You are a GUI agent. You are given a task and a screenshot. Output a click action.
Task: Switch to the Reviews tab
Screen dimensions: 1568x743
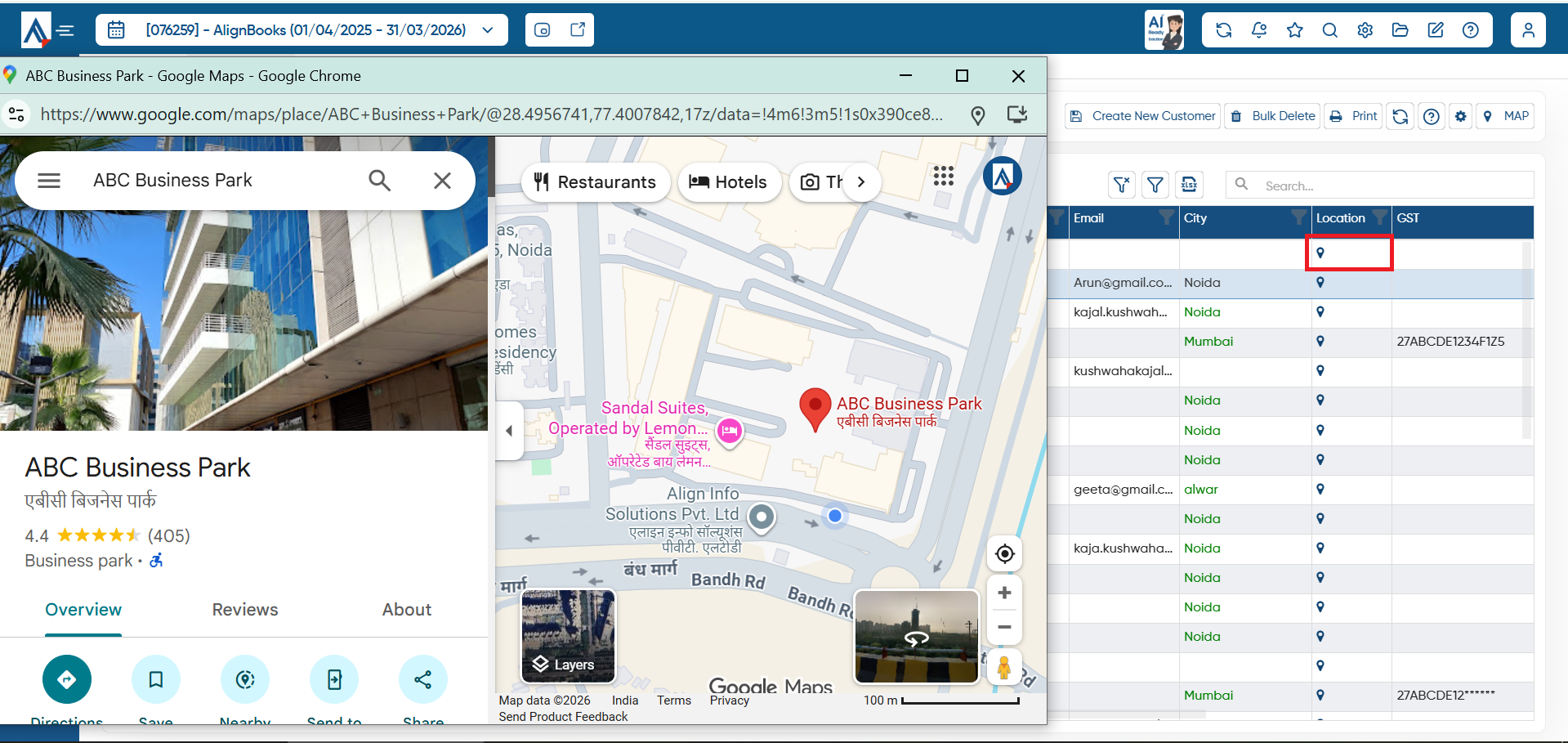pyautogui.click(x=245, y=610)
